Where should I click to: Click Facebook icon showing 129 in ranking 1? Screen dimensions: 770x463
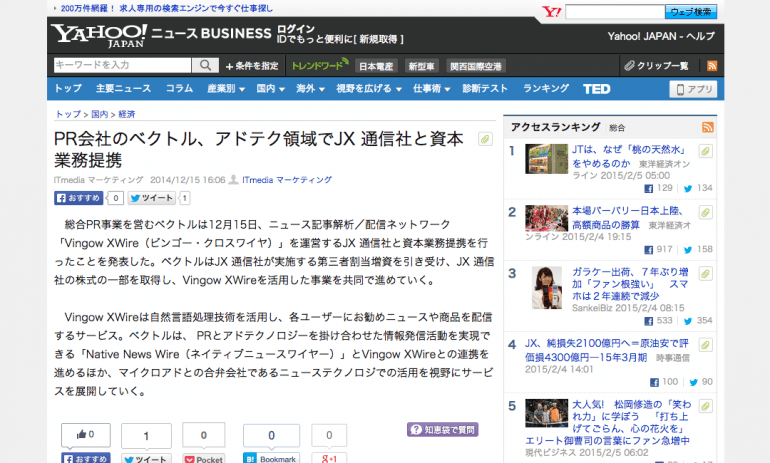click(648, 189)
